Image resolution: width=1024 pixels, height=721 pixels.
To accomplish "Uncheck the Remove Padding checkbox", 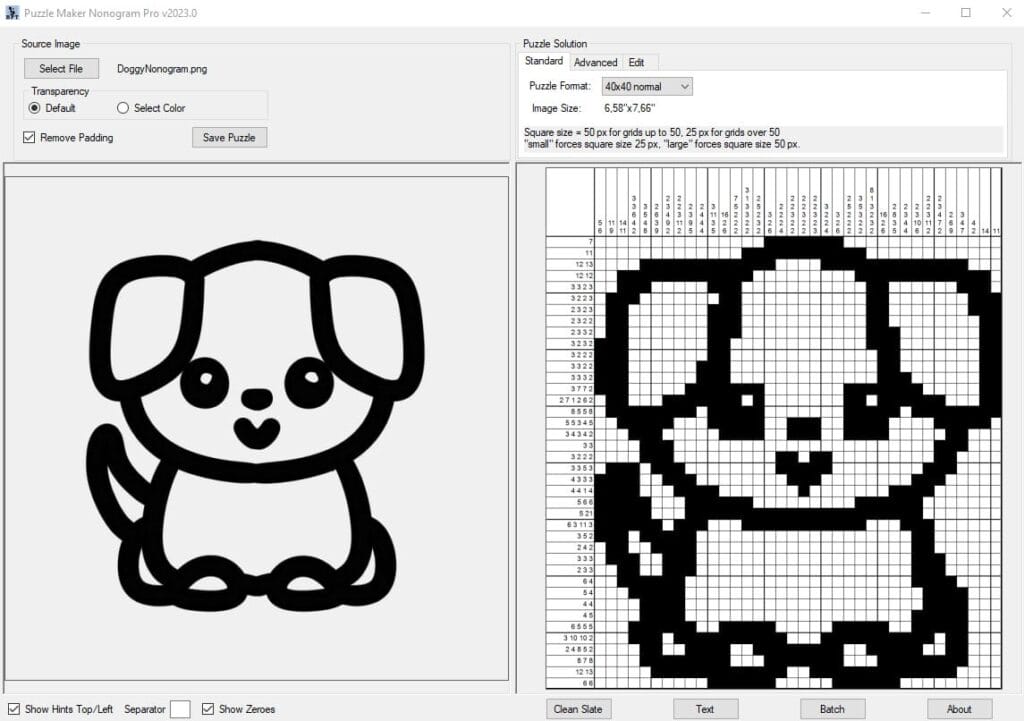I will (29, 137).
